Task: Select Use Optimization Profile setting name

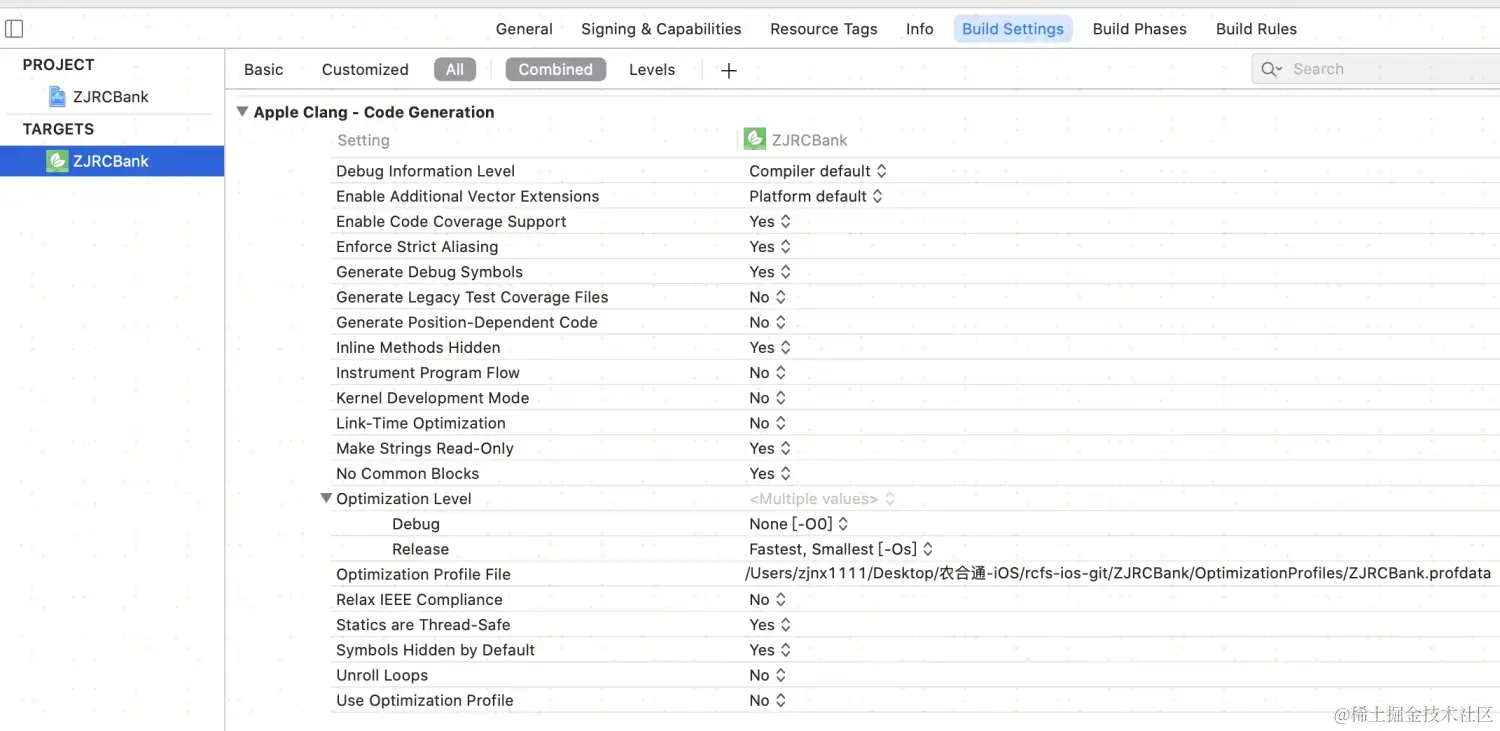Action: pyautogui.click(x=425, y=701)
